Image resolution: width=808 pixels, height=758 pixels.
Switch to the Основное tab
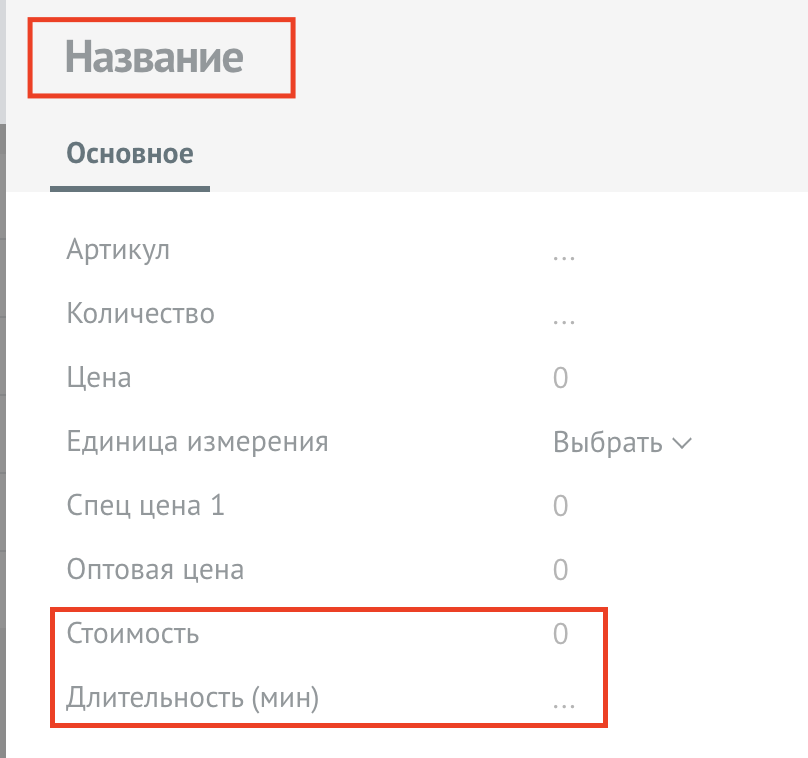(128, 153)
